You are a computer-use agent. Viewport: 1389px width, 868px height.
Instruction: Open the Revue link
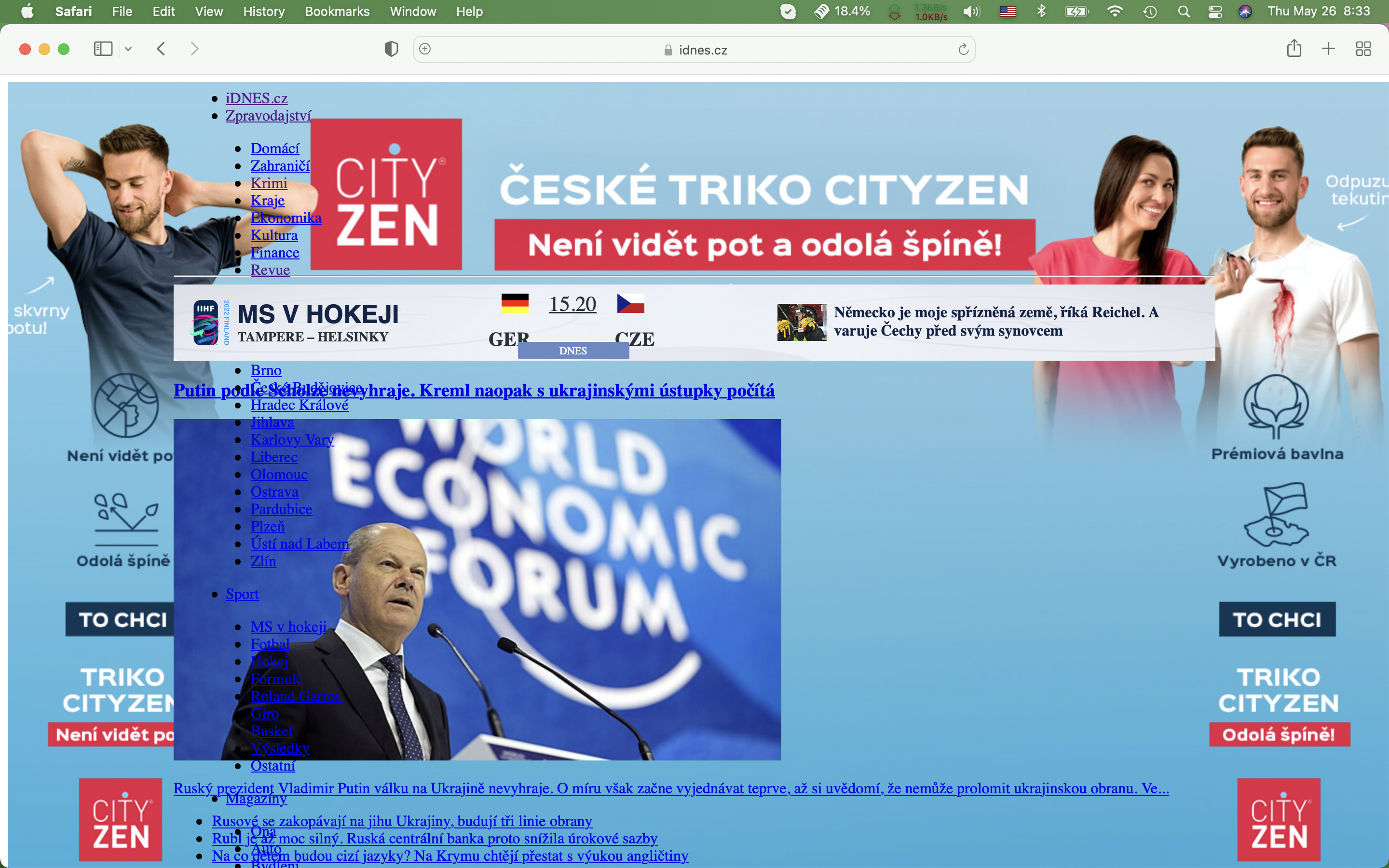pyautogui.click(x=270, y=270)
